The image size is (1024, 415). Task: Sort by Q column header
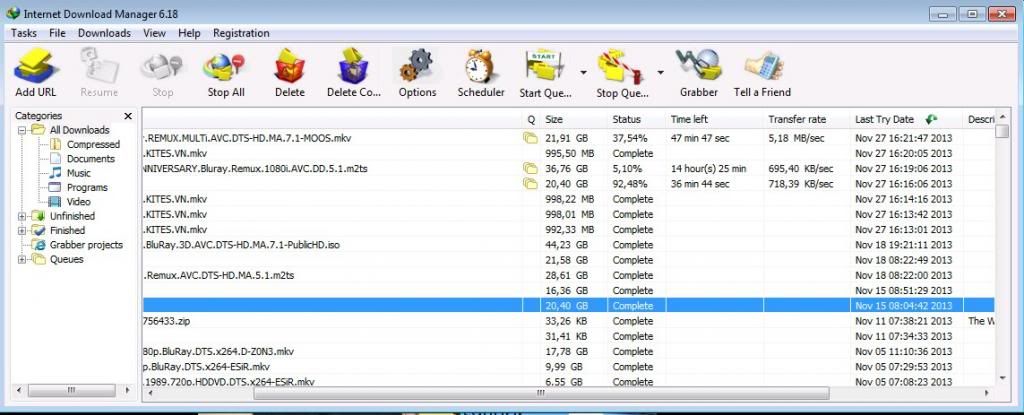[531, 120]
